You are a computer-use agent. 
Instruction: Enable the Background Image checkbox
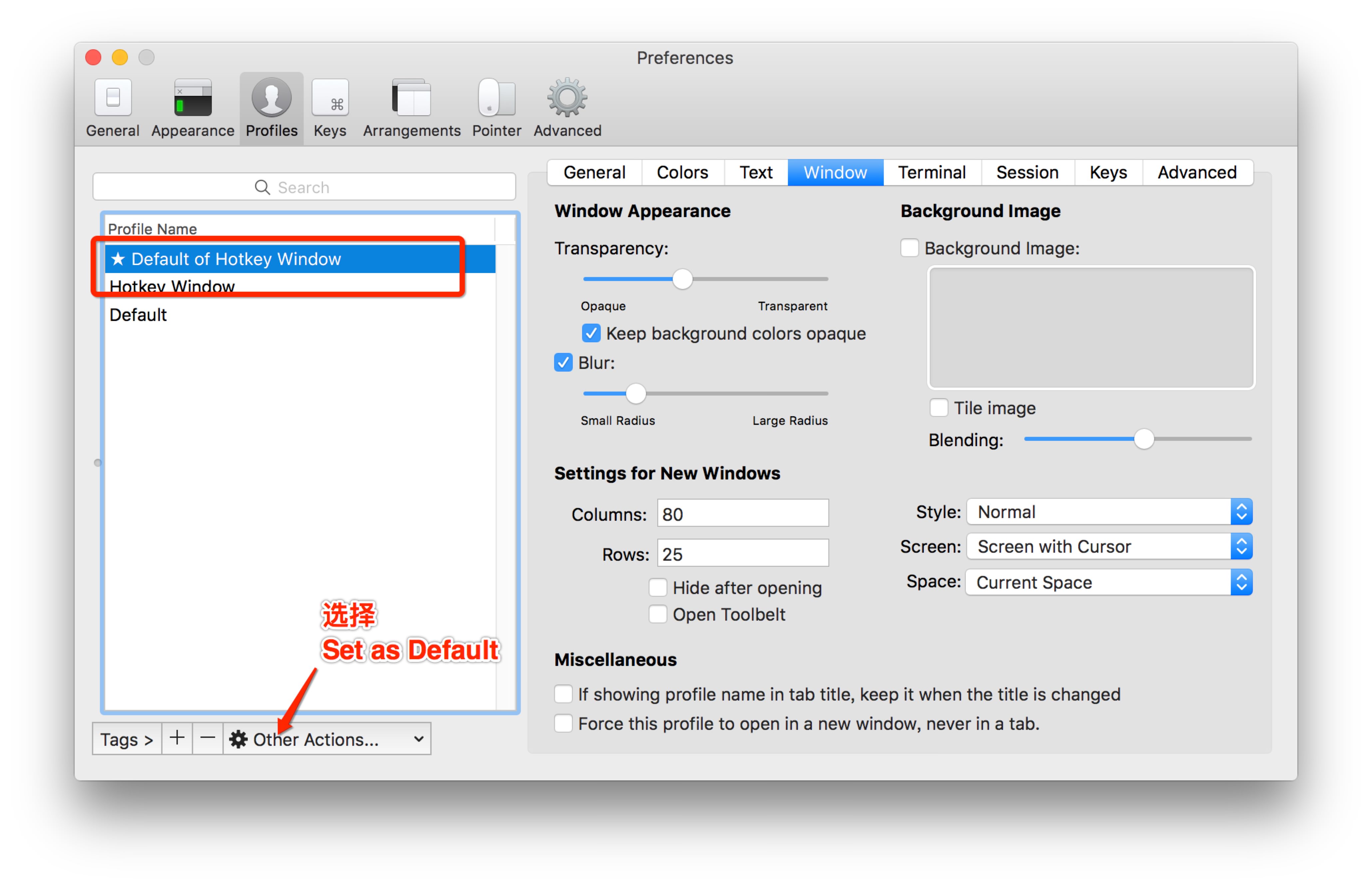[x=909, y=248]
